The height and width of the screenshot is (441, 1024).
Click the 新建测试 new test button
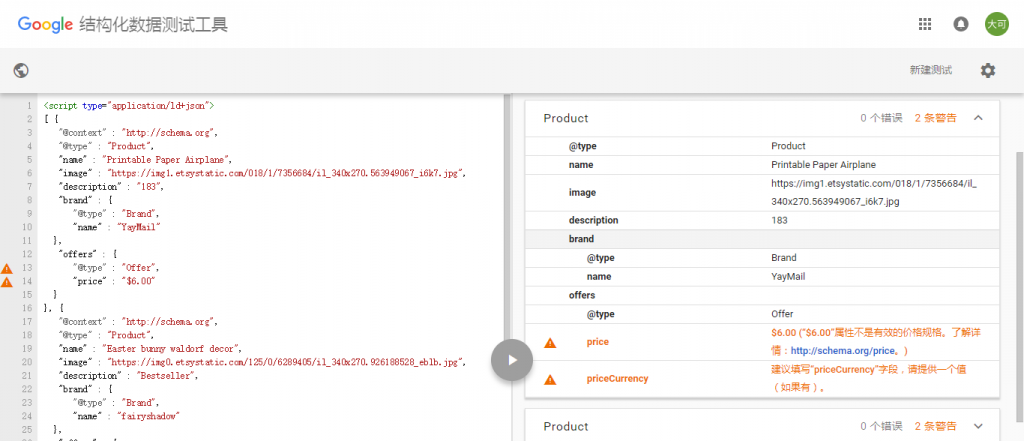pyautogui.click(x=930, y=70)
